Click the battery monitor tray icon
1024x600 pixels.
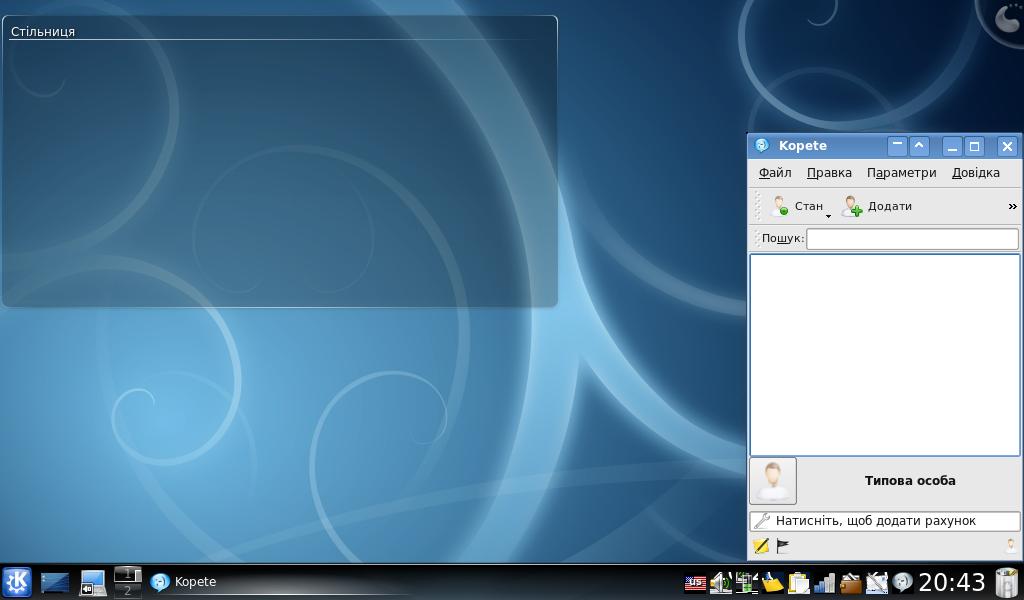746,583
